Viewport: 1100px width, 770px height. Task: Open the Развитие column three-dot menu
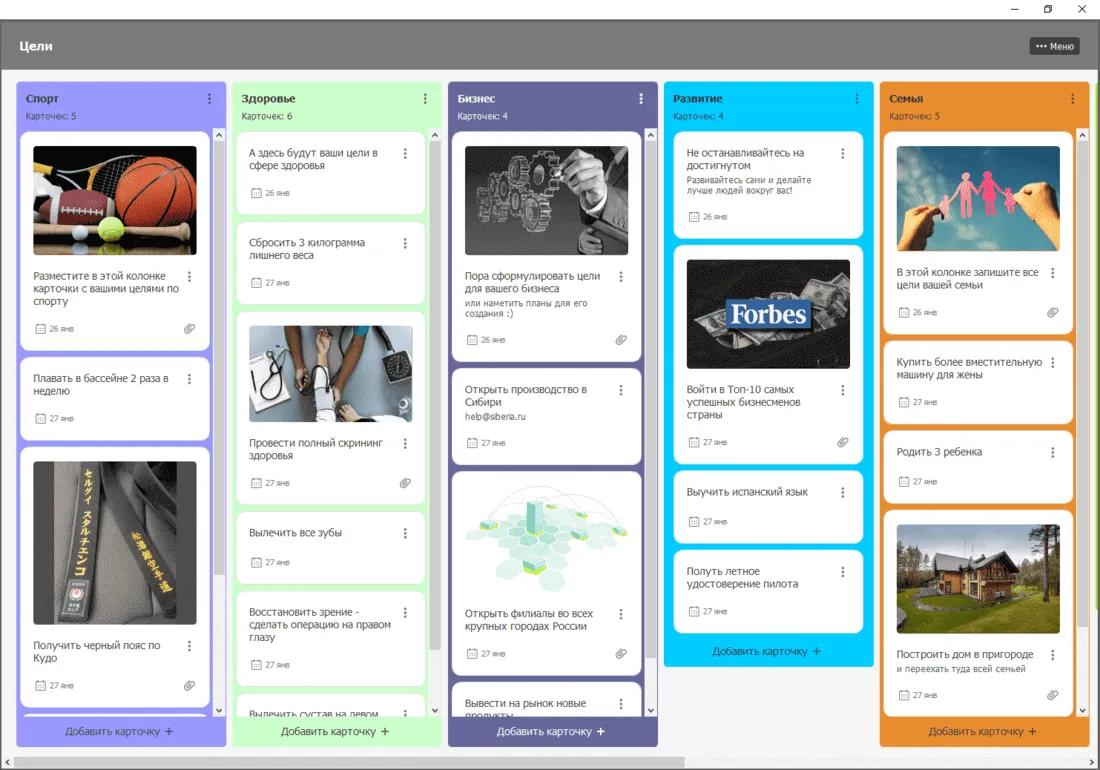click(x=857, y=99)
